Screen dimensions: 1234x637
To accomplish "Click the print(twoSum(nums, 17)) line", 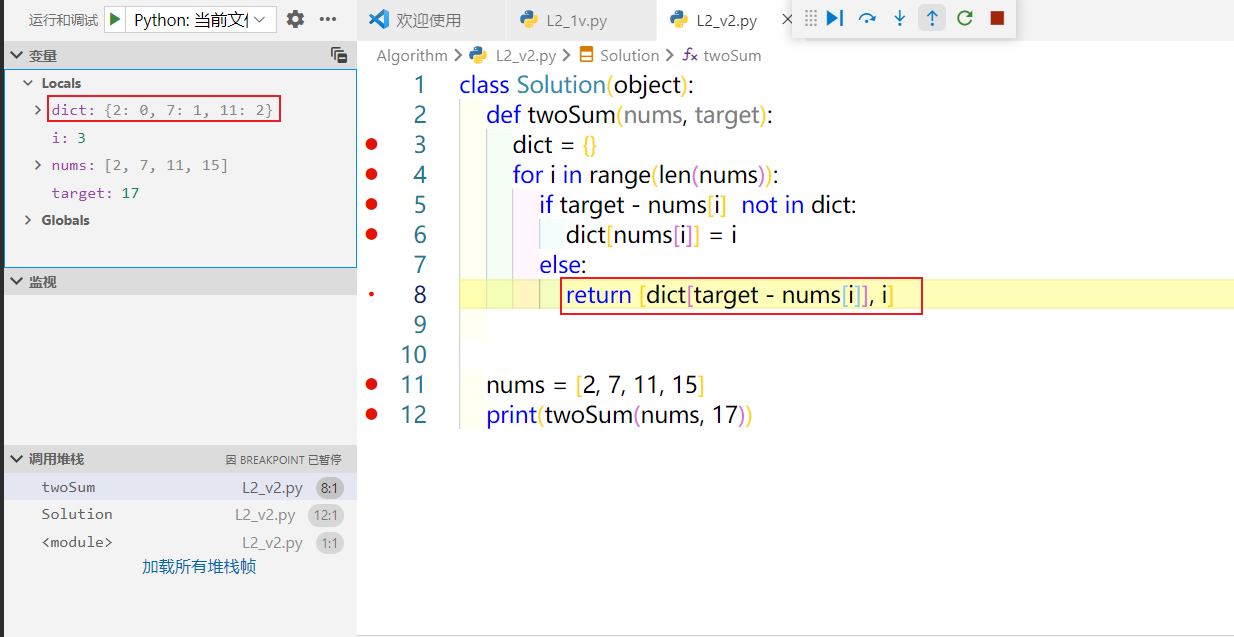I will click(619, 414).
